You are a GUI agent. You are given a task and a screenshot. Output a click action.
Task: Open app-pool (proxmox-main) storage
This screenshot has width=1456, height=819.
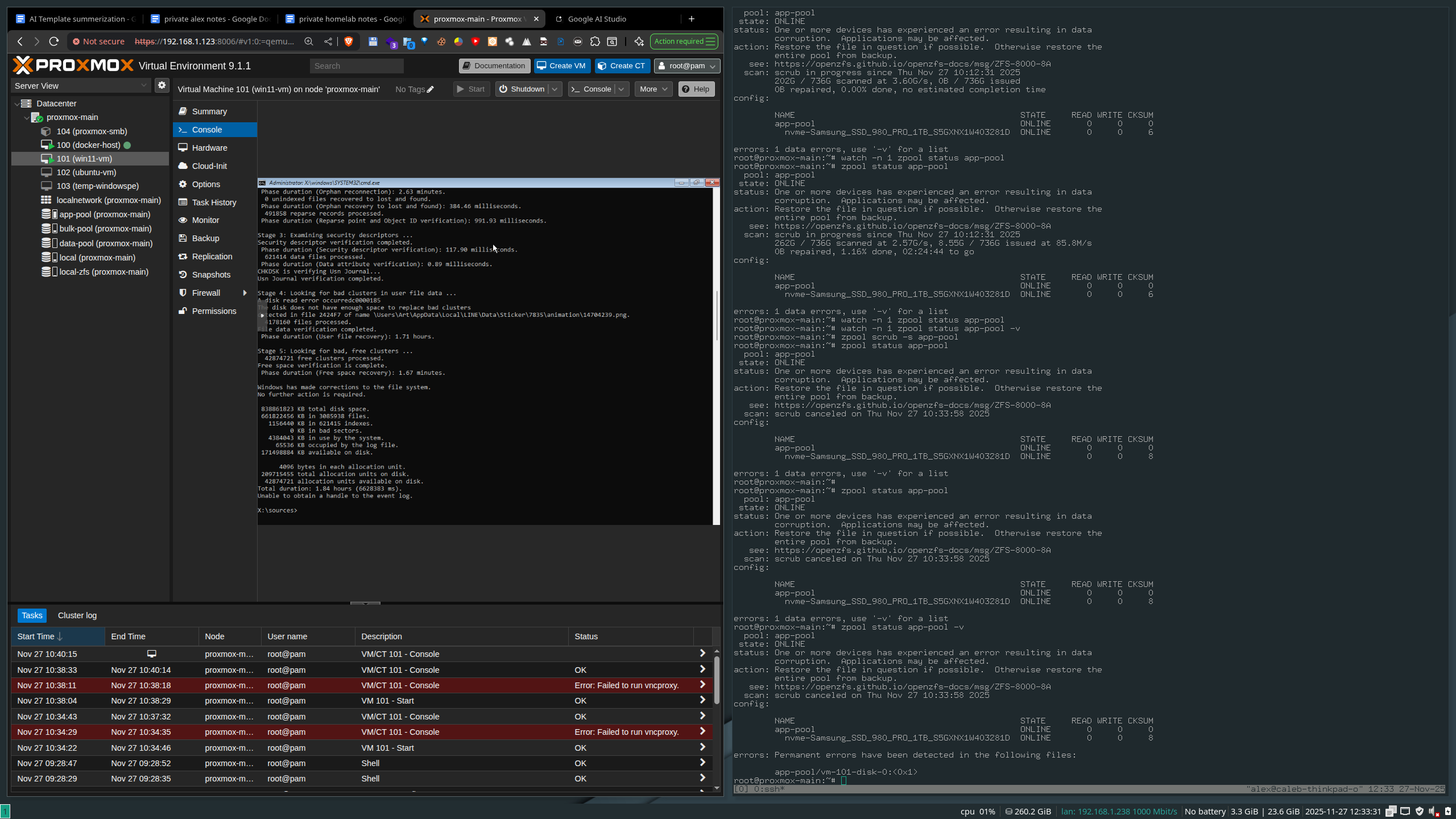coord(105,214)
